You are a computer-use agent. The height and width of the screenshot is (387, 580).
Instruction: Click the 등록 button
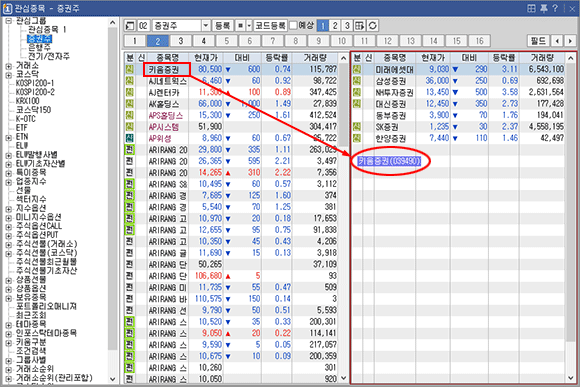click(x=223, y=26)
